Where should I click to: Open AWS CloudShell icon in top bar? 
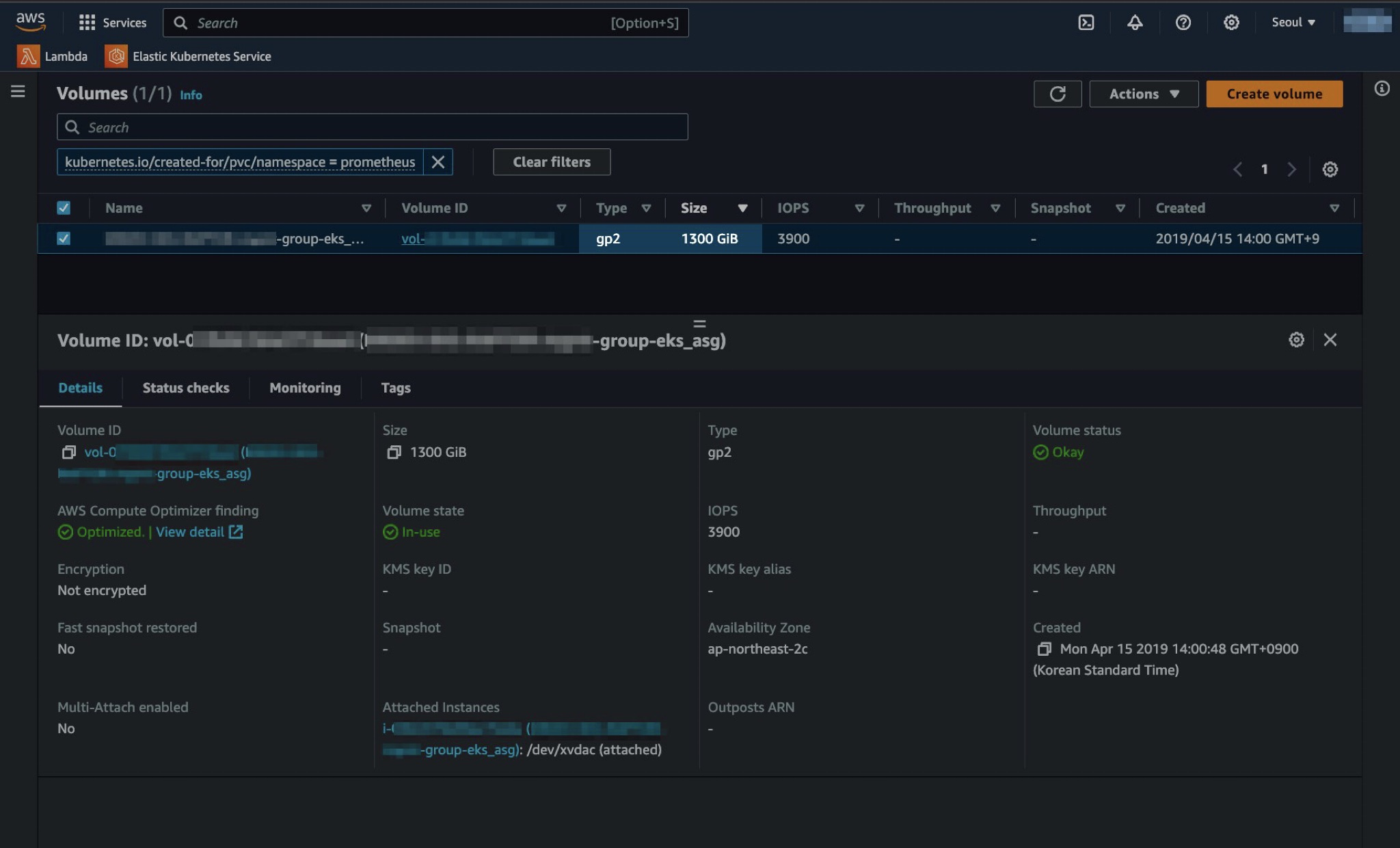[1086, 23]
